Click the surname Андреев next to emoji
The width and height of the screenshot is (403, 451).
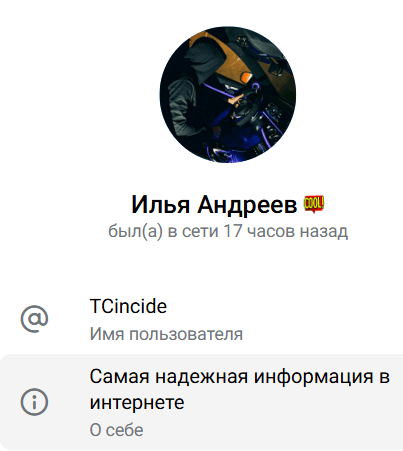point(247,205)
